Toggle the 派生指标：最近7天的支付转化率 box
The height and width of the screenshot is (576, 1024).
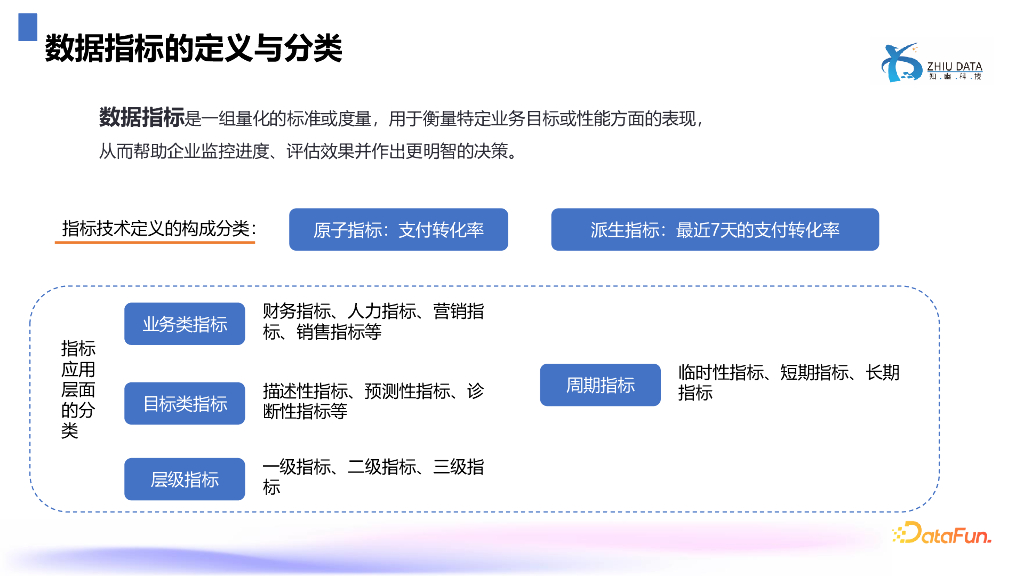[714, 229]
